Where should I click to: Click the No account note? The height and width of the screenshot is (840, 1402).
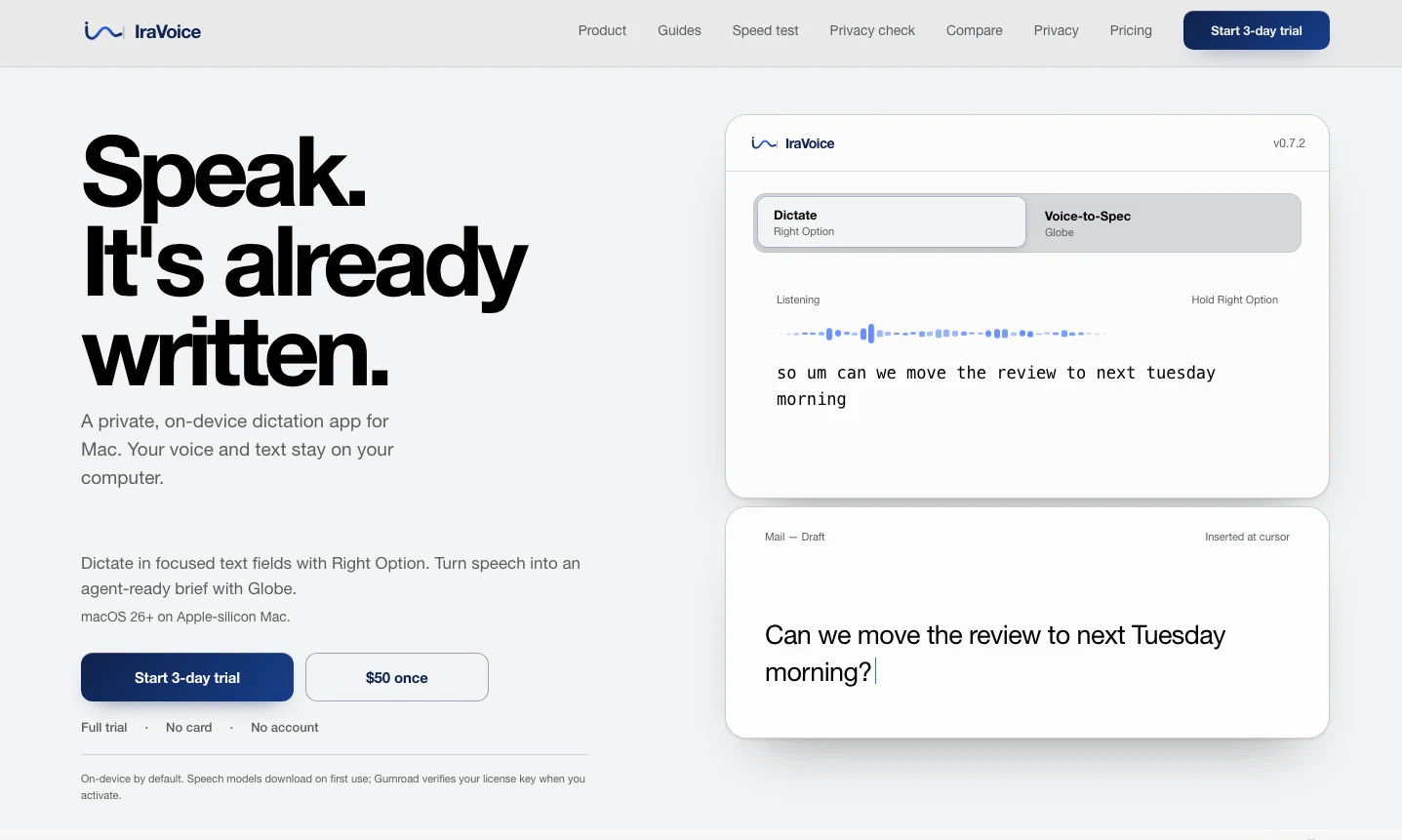tap(285, 728)
